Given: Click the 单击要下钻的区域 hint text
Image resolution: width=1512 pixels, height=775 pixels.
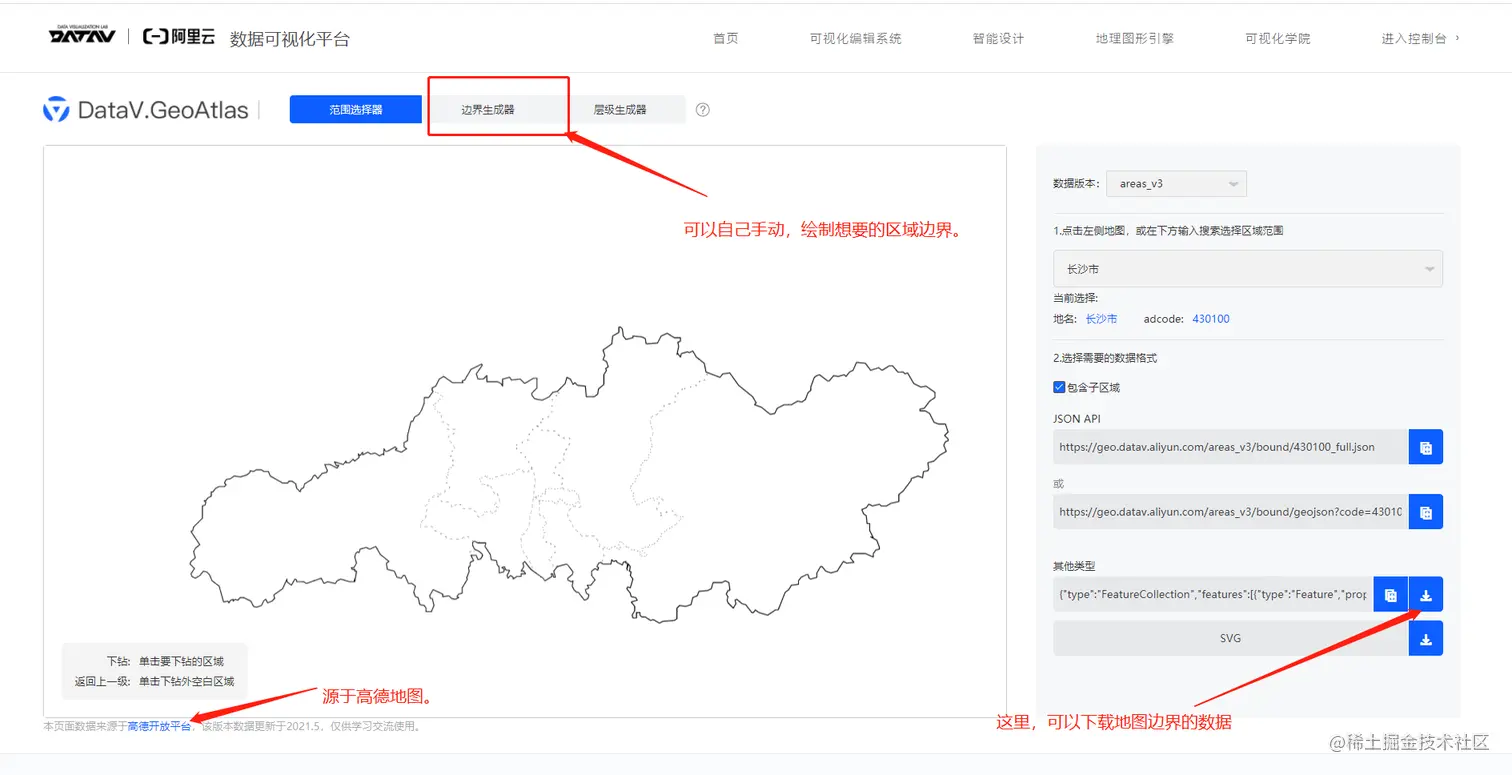Looking at the screenshot, I should point(181,661).
